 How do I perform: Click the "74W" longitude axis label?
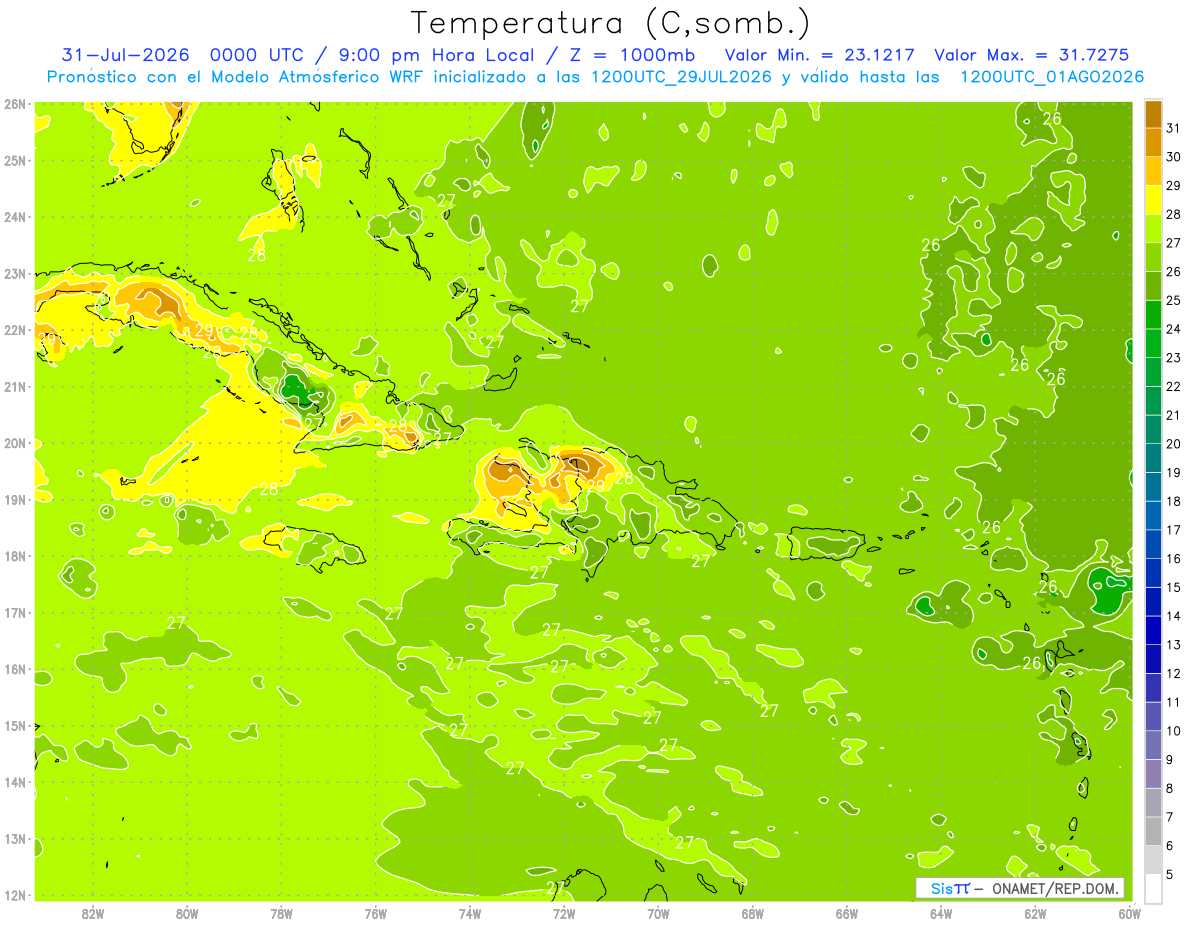click(x=470, y=912)
